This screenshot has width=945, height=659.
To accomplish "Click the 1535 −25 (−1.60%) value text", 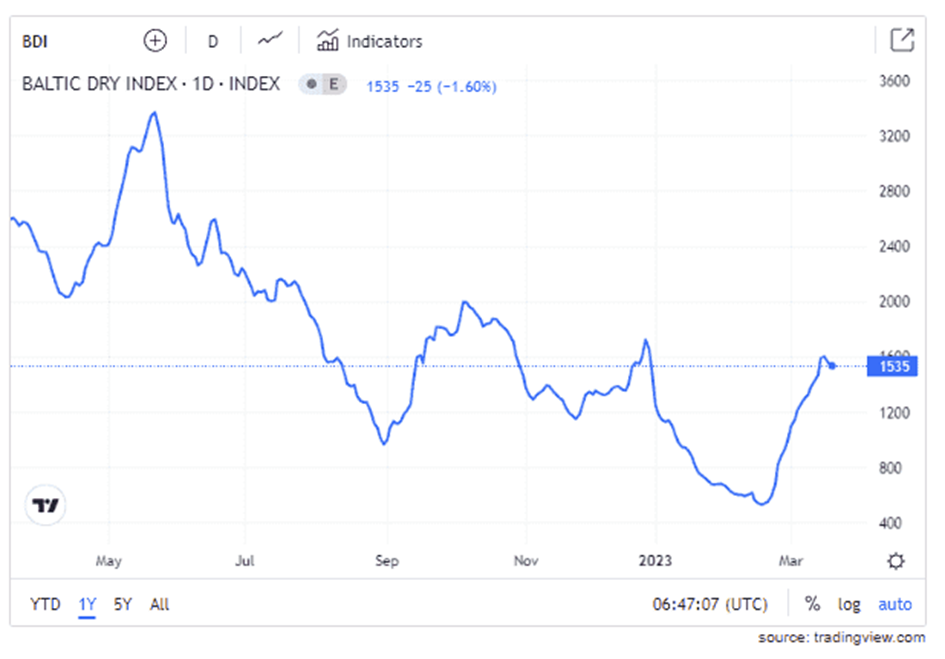I will 432,87.
